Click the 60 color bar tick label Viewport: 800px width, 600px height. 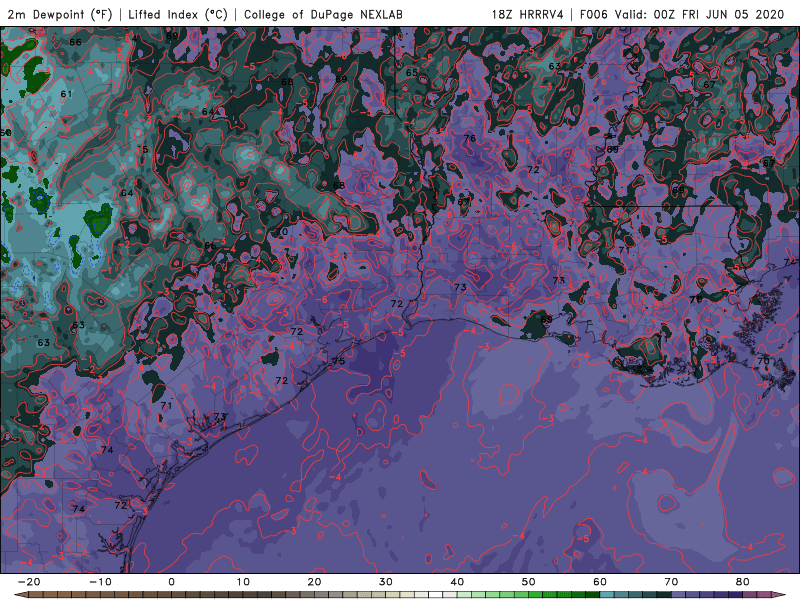pyautogui.click(x=600, y=582)
